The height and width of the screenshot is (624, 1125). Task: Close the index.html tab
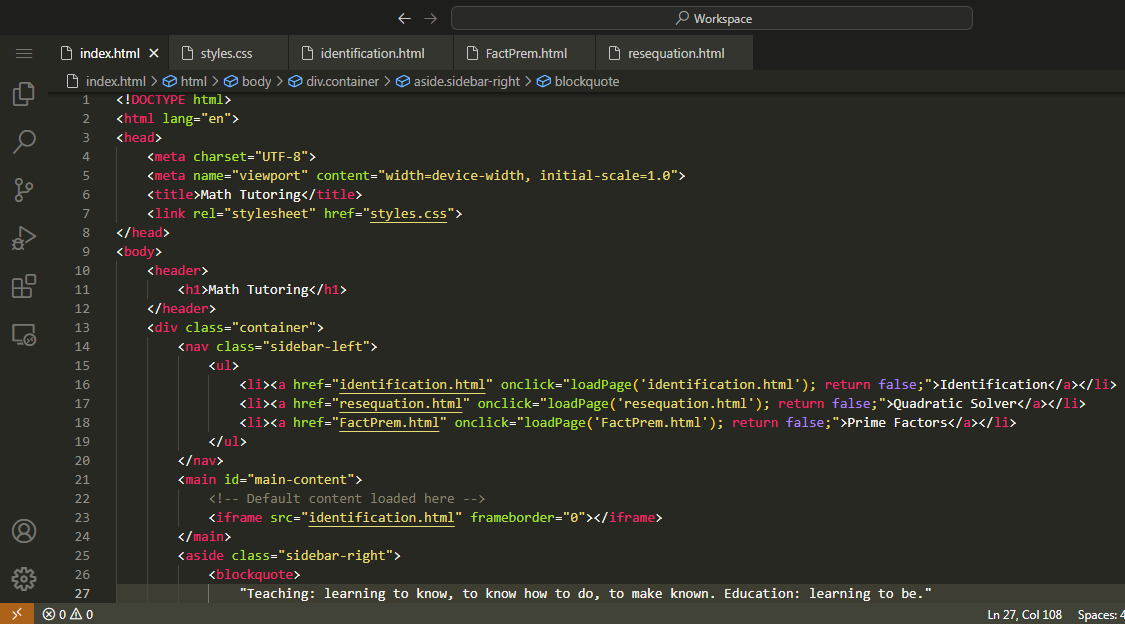coord(154,53)
